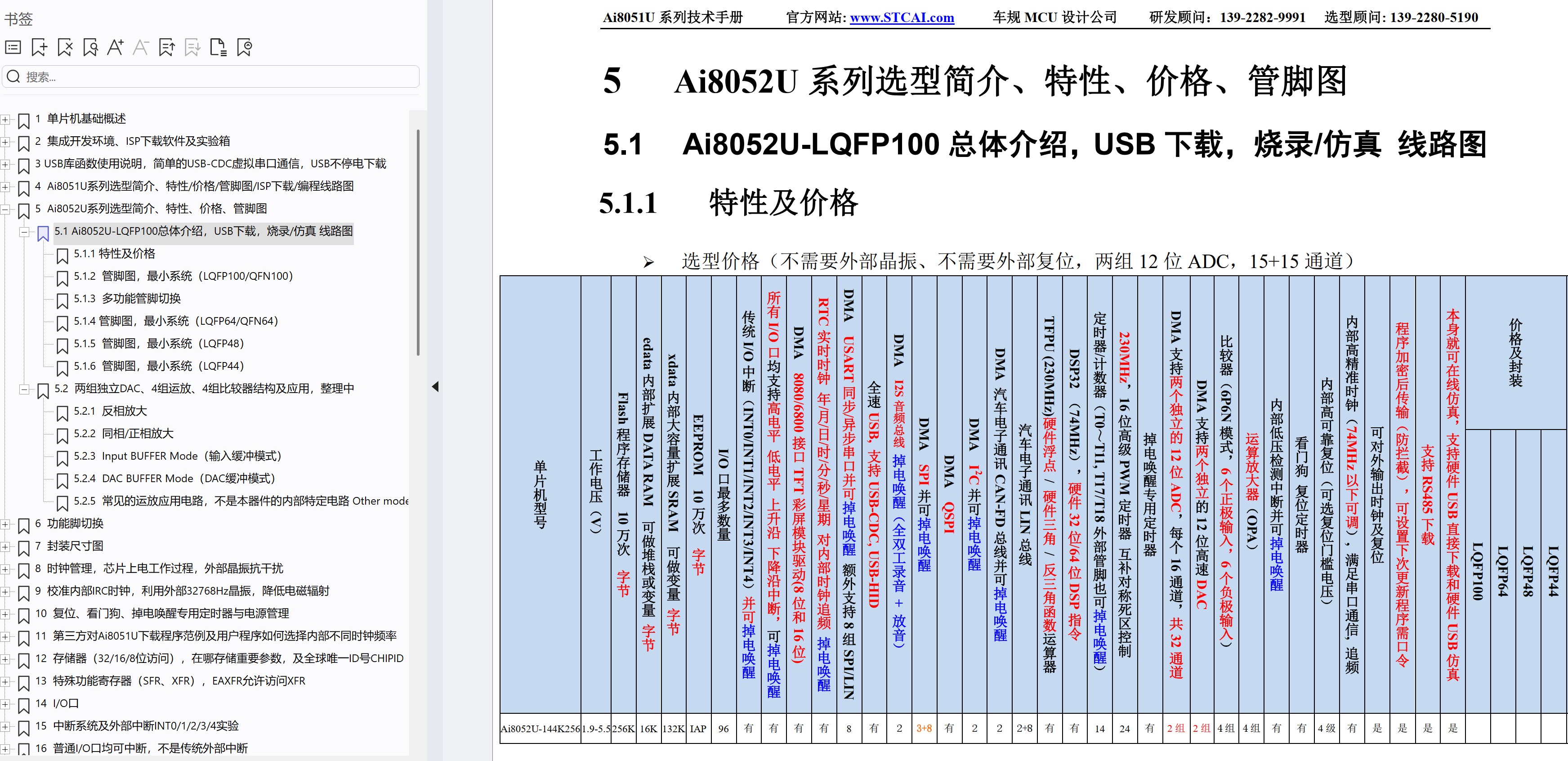Click bookmark icon beside 6 功能脚切换

pos(24,525)
